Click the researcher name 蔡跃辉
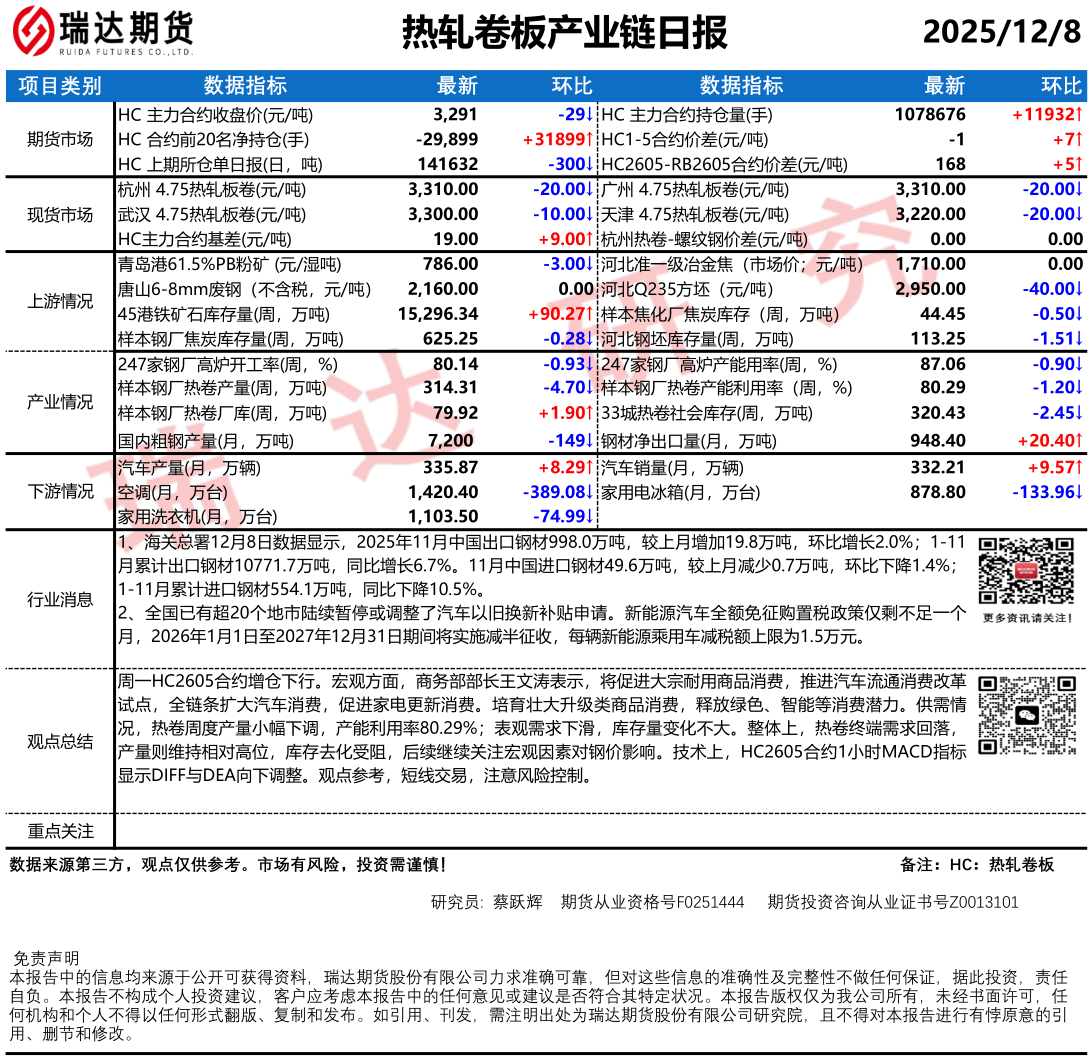Viewport: 1092px width, 1060px height. [x=517, y=902]
